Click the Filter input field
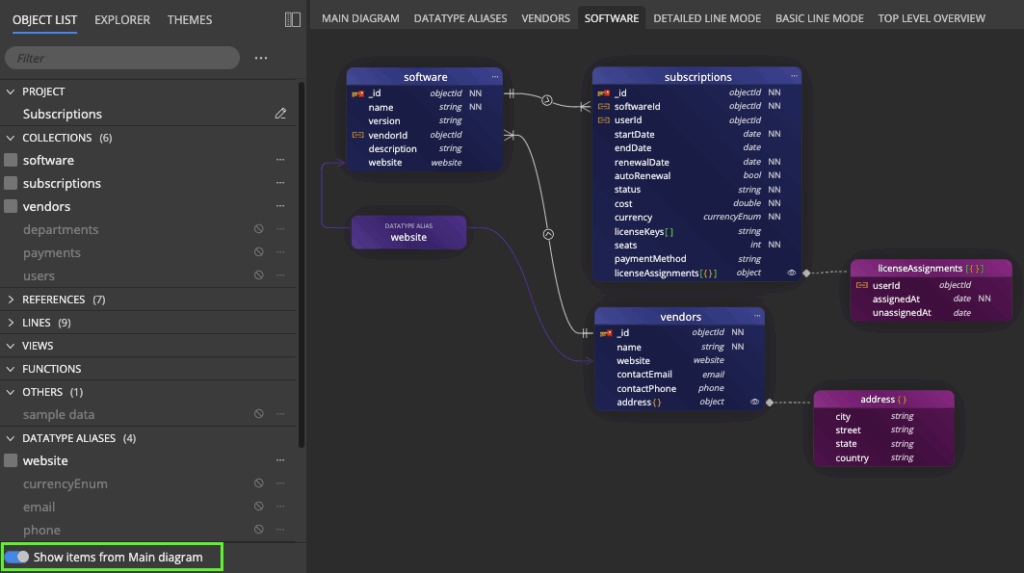Screen dimensions: 1024x573 click(x=122, y=58)
